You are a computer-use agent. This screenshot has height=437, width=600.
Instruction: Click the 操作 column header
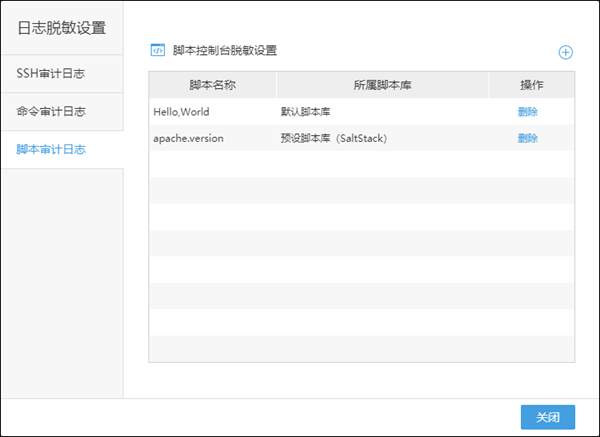531,85
